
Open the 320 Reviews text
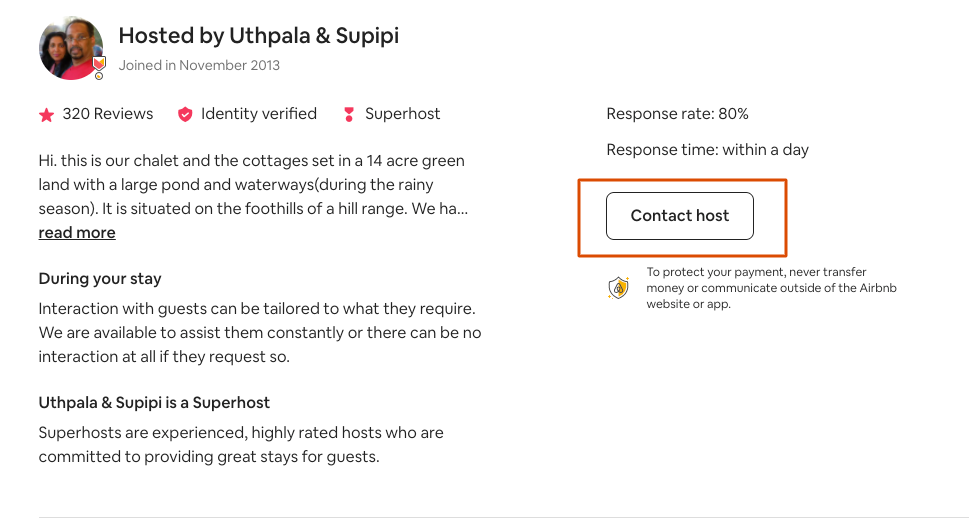click(108, 114)
